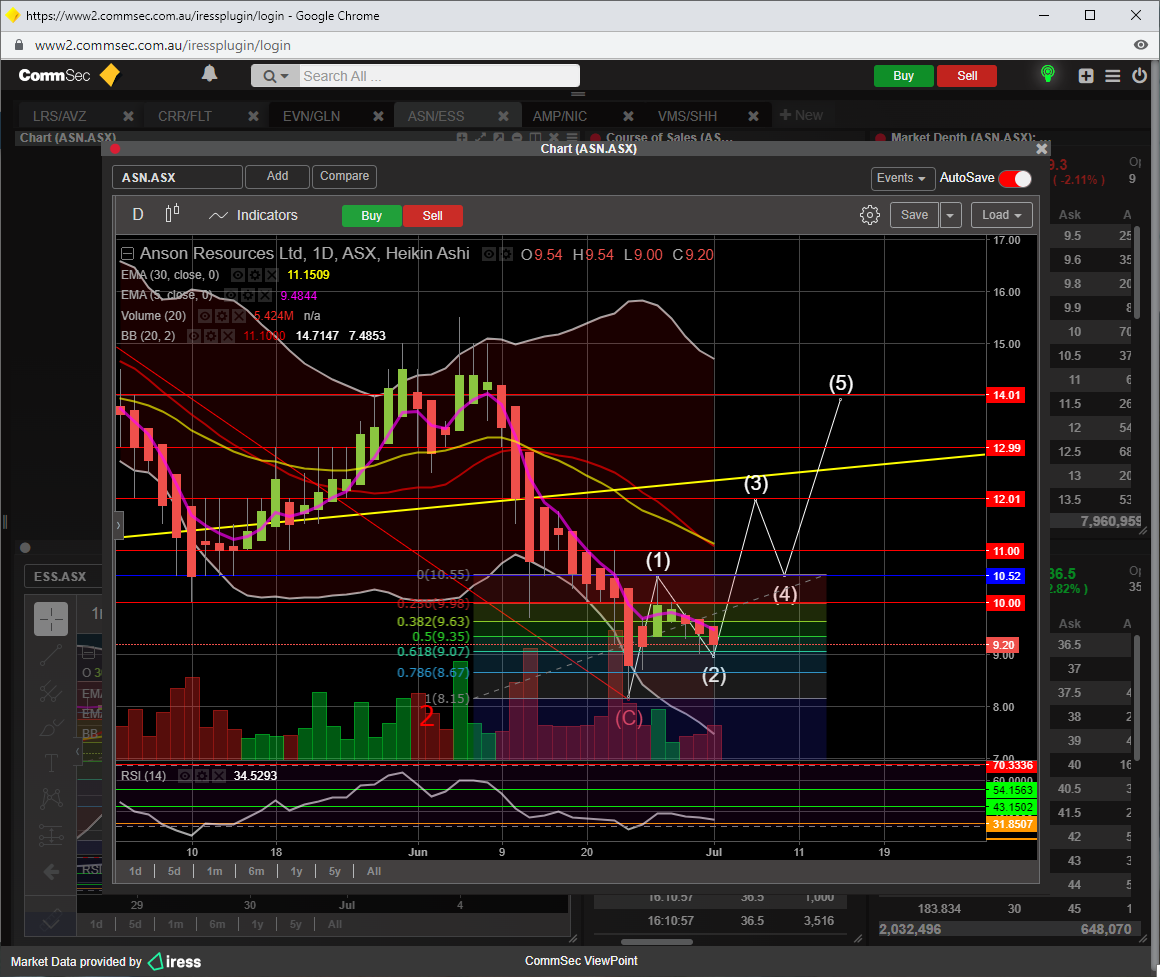Image resolution: width=1160 pixels, height=977 pixels.
Task: Collapse the Anson Resources chart legend
Action: tap(127, 254)
